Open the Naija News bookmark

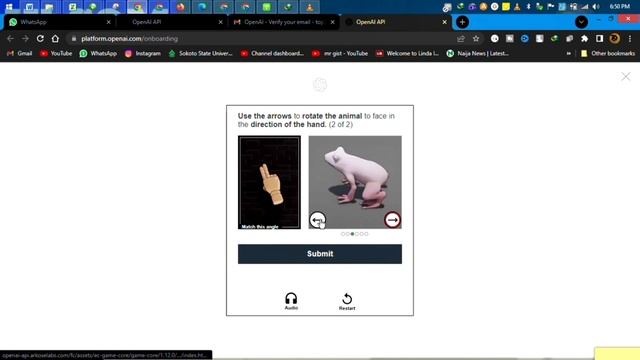pos(478,53)
